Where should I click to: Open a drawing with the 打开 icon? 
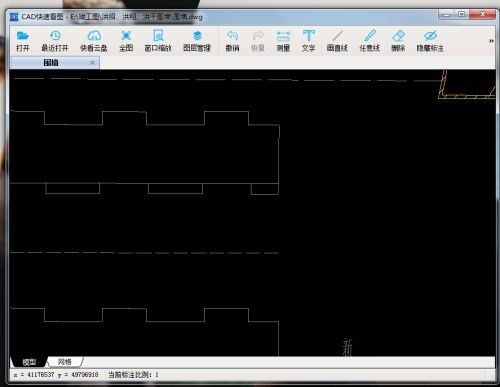pyautogui.click(x=23, y=41)
